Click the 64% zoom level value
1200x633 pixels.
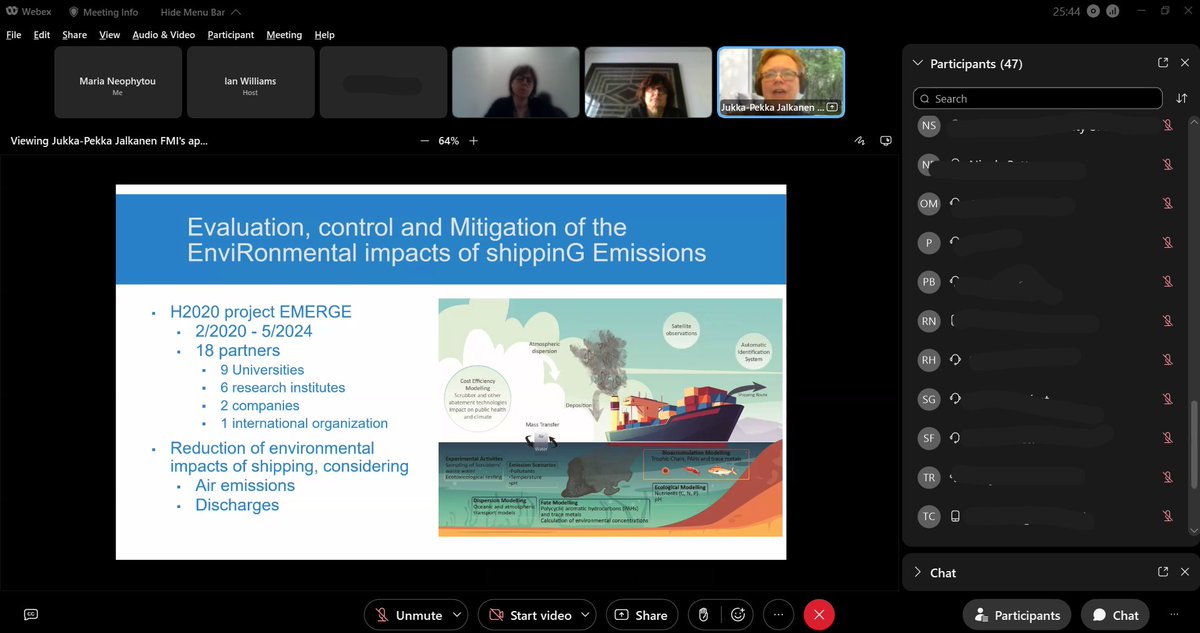coord(449,141)
